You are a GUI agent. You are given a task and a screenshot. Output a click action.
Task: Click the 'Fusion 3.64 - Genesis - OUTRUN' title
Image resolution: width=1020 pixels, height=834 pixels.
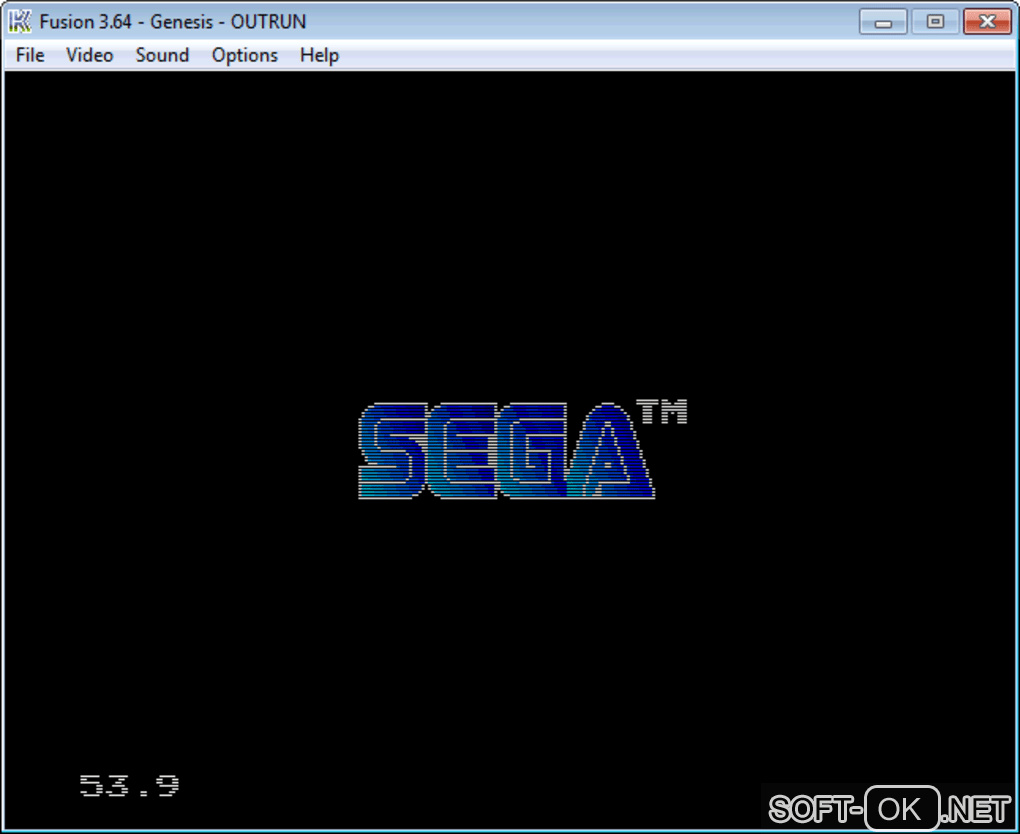[x=172, y=21]
